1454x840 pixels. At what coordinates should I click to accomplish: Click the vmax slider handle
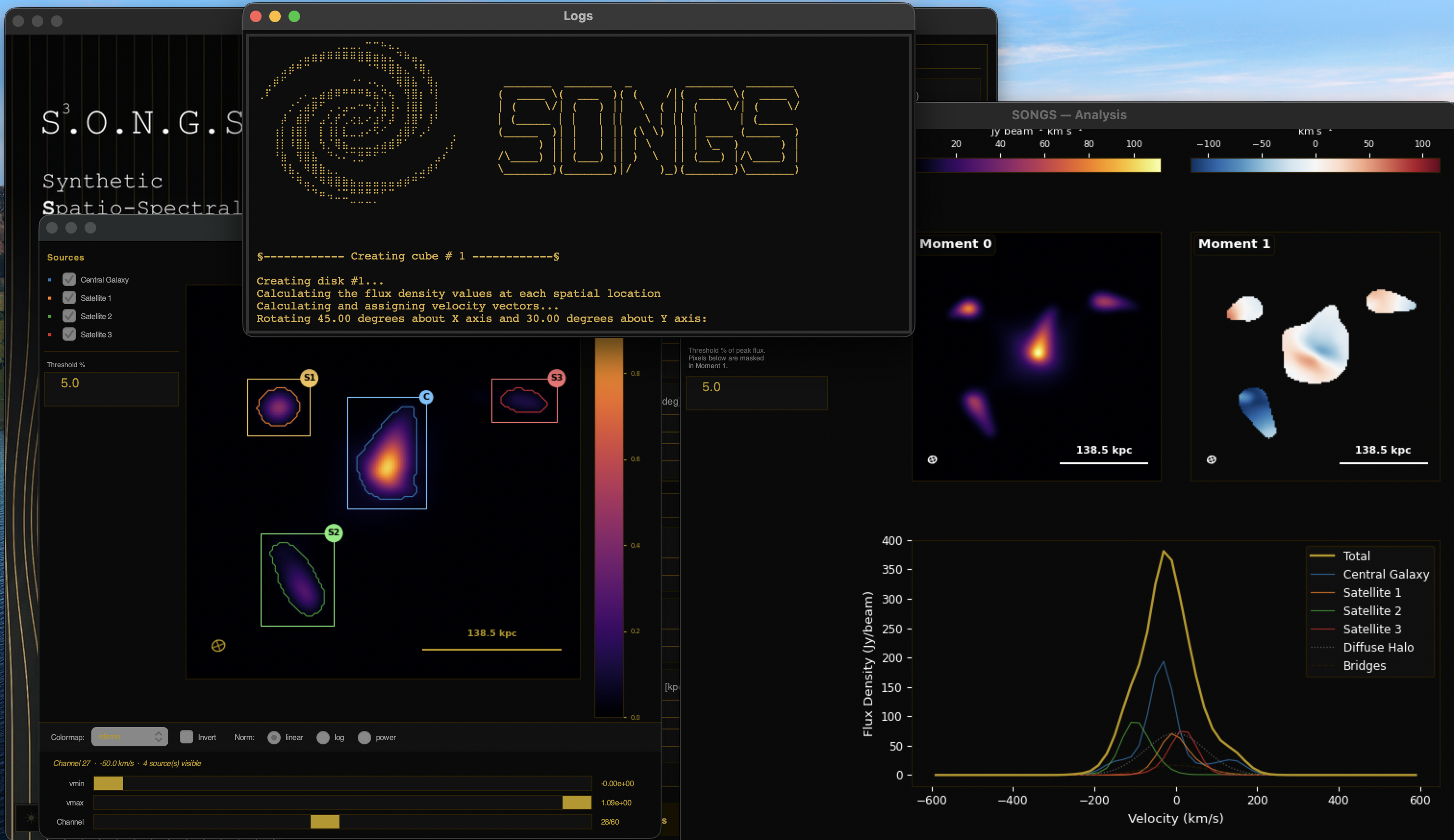pos(577,803)
